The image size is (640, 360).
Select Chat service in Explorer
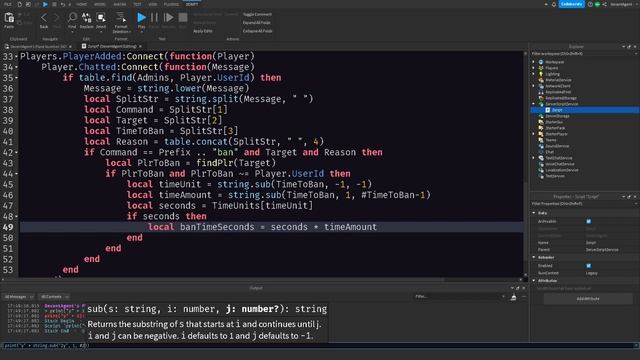pos(550,152)
